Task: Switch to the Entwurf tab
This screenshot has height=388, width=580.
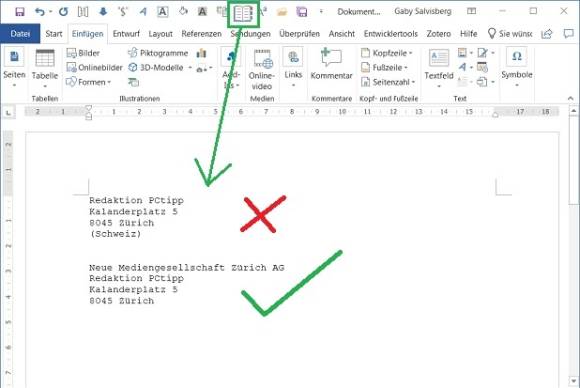Action: [x=126, y=34]
